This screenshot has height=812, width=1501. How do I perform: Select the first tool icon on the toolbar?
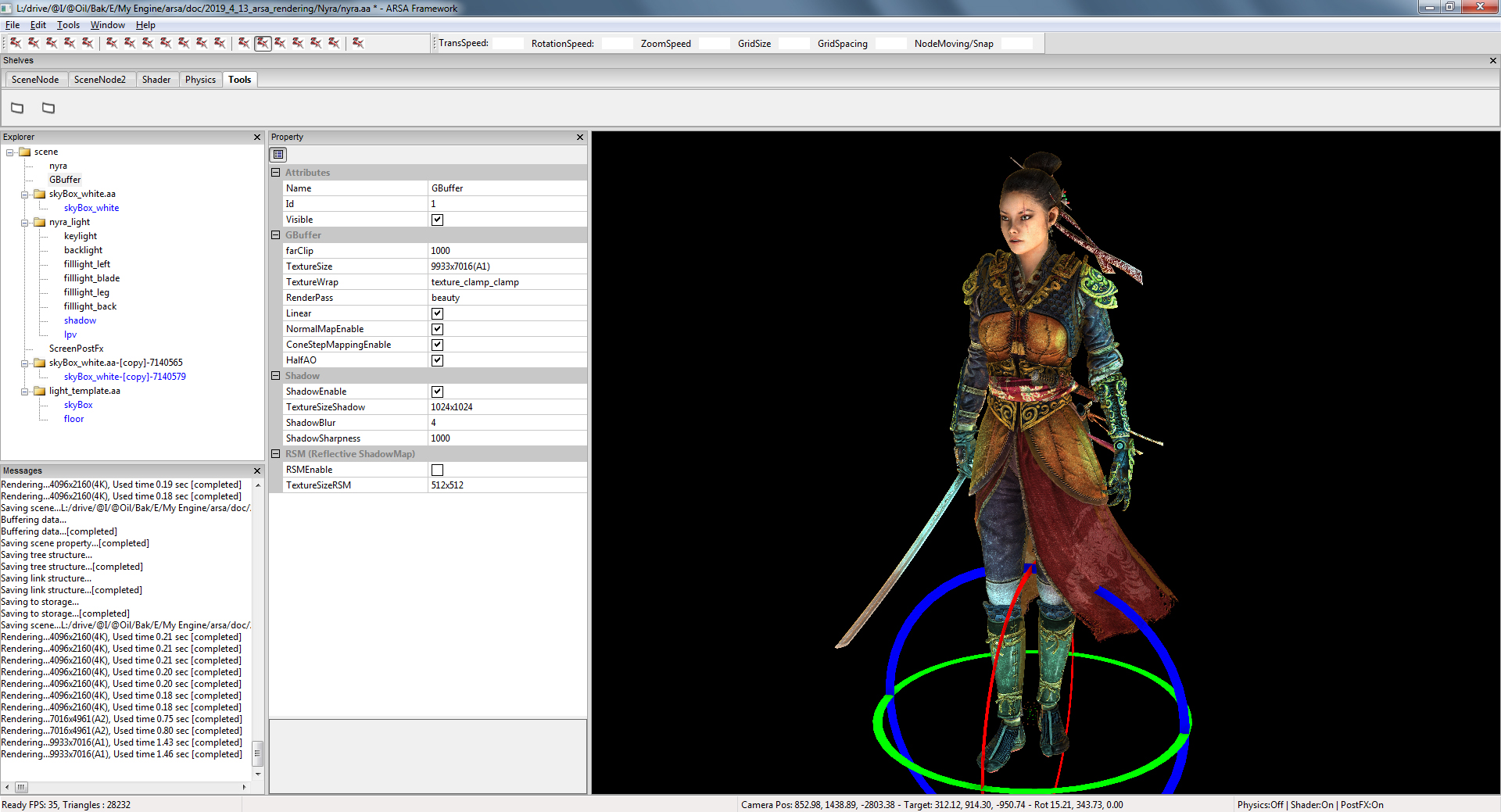click(16, 43)
